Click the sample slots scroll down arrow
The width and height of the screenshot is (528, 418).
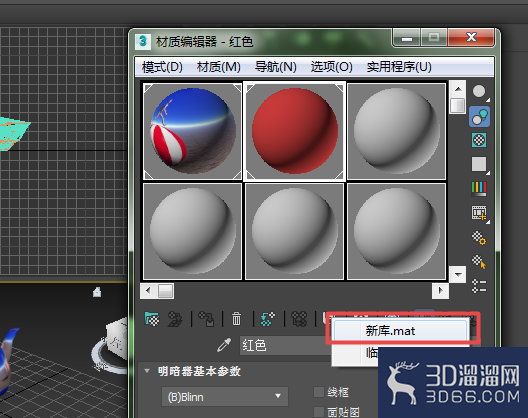click(458, 274)
